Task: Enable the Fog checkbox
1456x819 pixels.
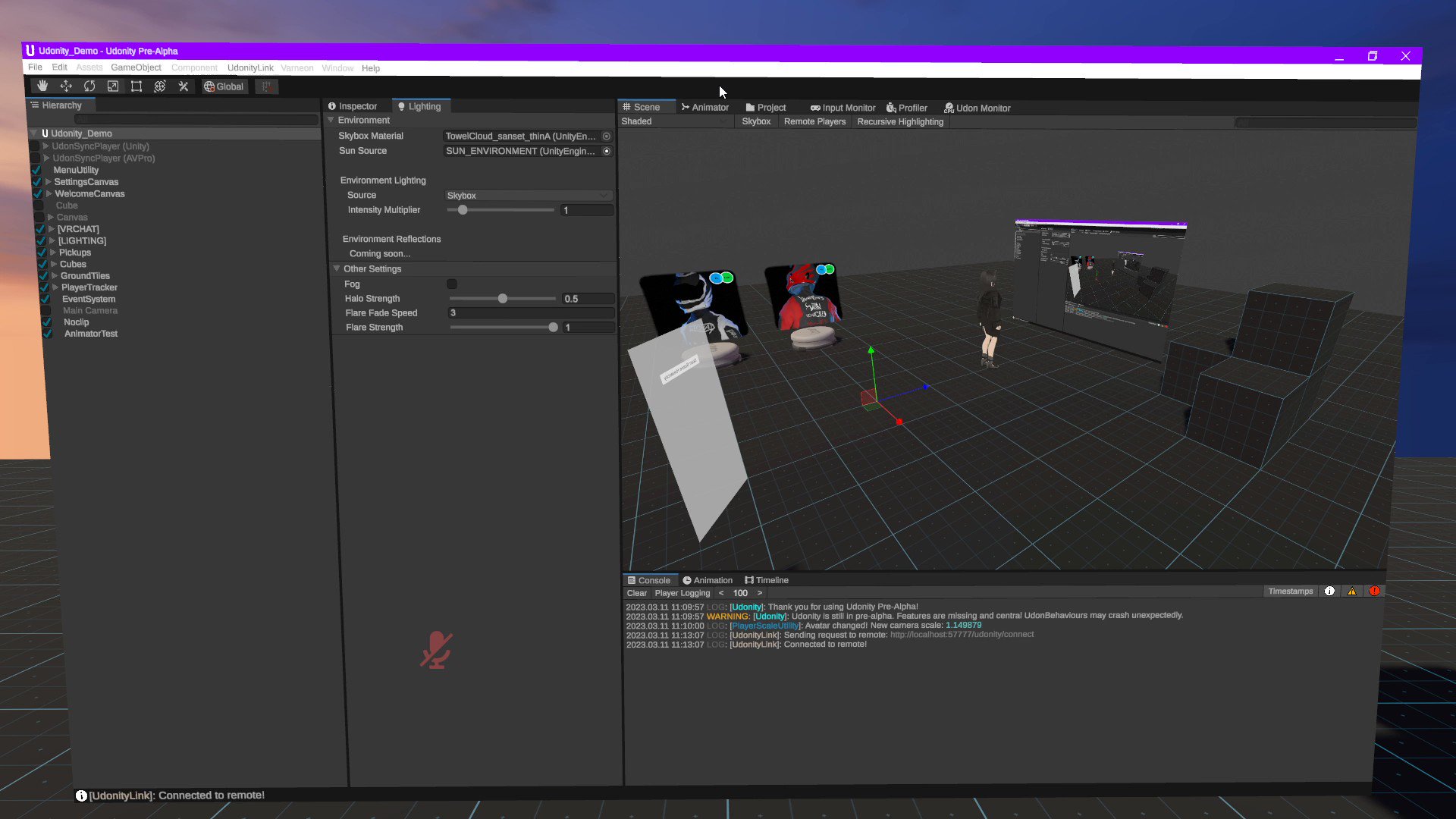Action: click(452, 284)
